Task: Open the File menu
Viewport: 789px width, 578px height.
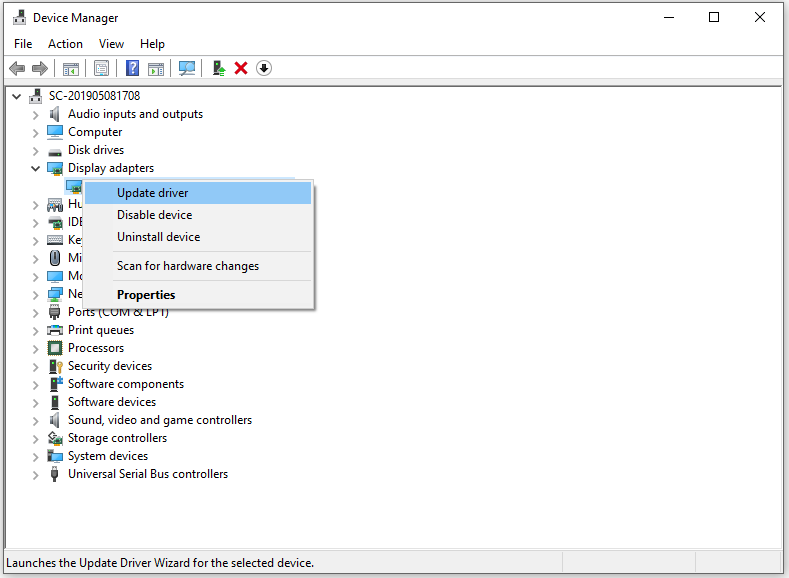Action: (x=23, y=44)
